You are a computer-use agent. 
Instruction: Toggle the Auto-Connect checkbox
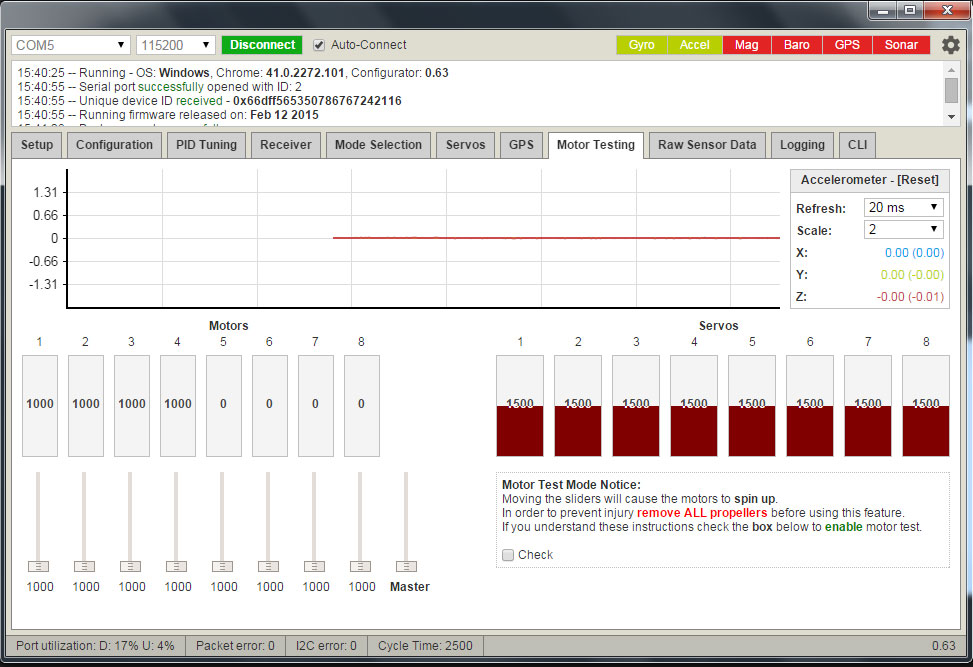[319, 45]
